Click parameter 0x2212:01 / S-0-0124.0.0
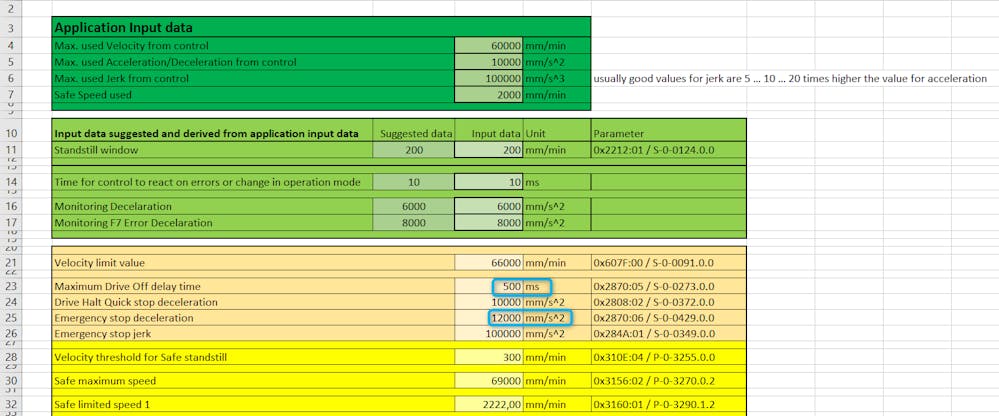This screenshot has height=416, width=999. [x=654, y=150]
